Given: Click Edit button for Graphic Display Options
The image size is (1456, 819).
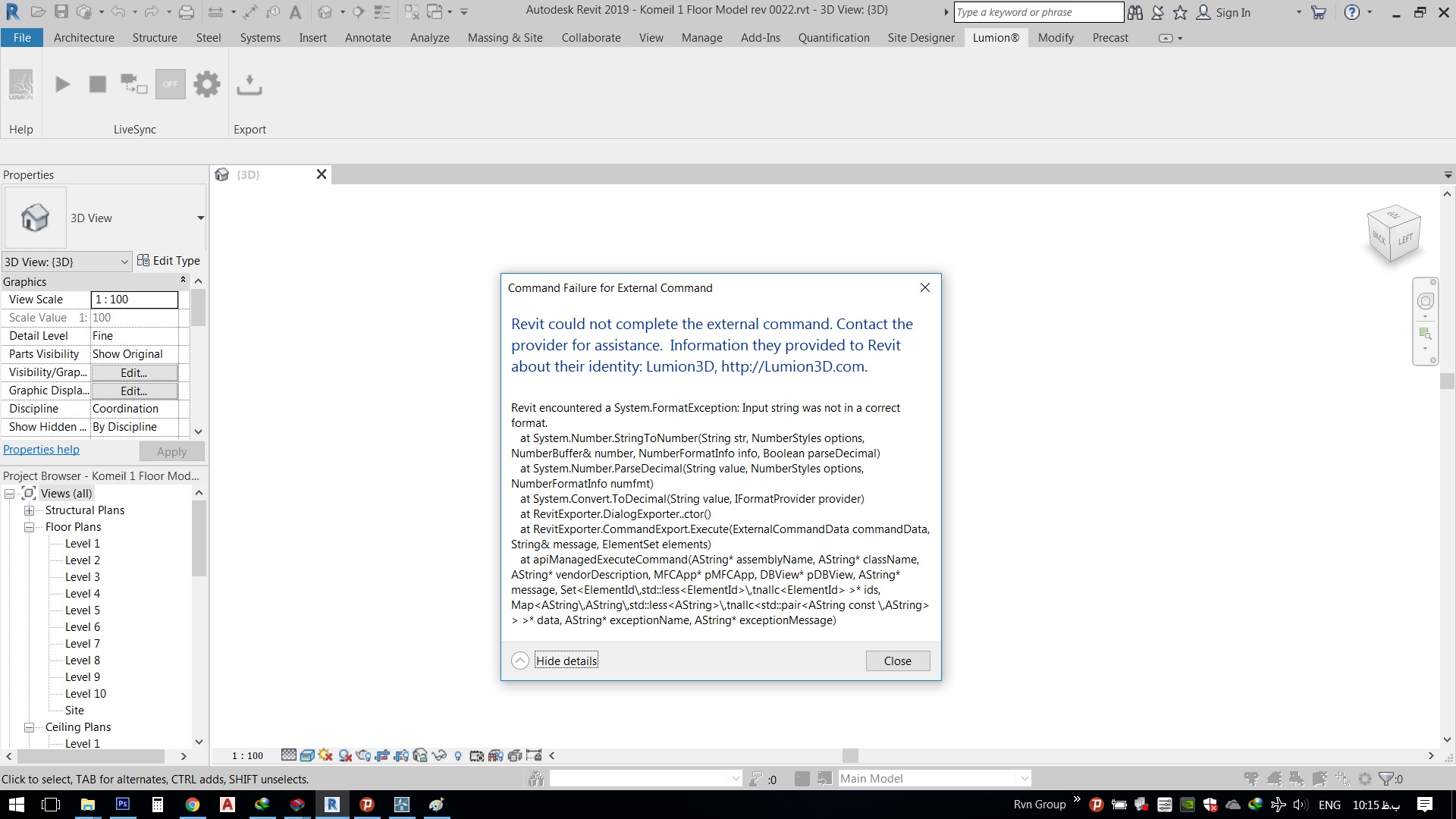Looking at the screenshot, I should click(134, 391).
